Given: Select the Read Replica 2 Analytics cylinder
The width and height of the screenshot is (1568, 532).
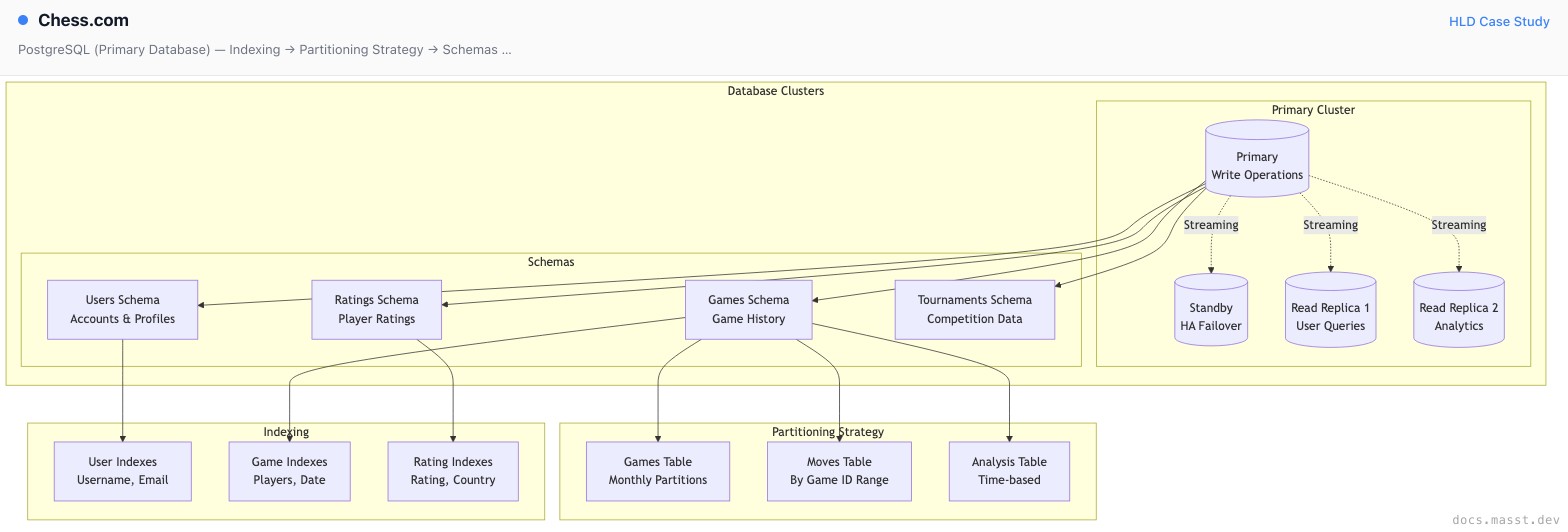Looking at the screenshot, I should click(1459, 310).
